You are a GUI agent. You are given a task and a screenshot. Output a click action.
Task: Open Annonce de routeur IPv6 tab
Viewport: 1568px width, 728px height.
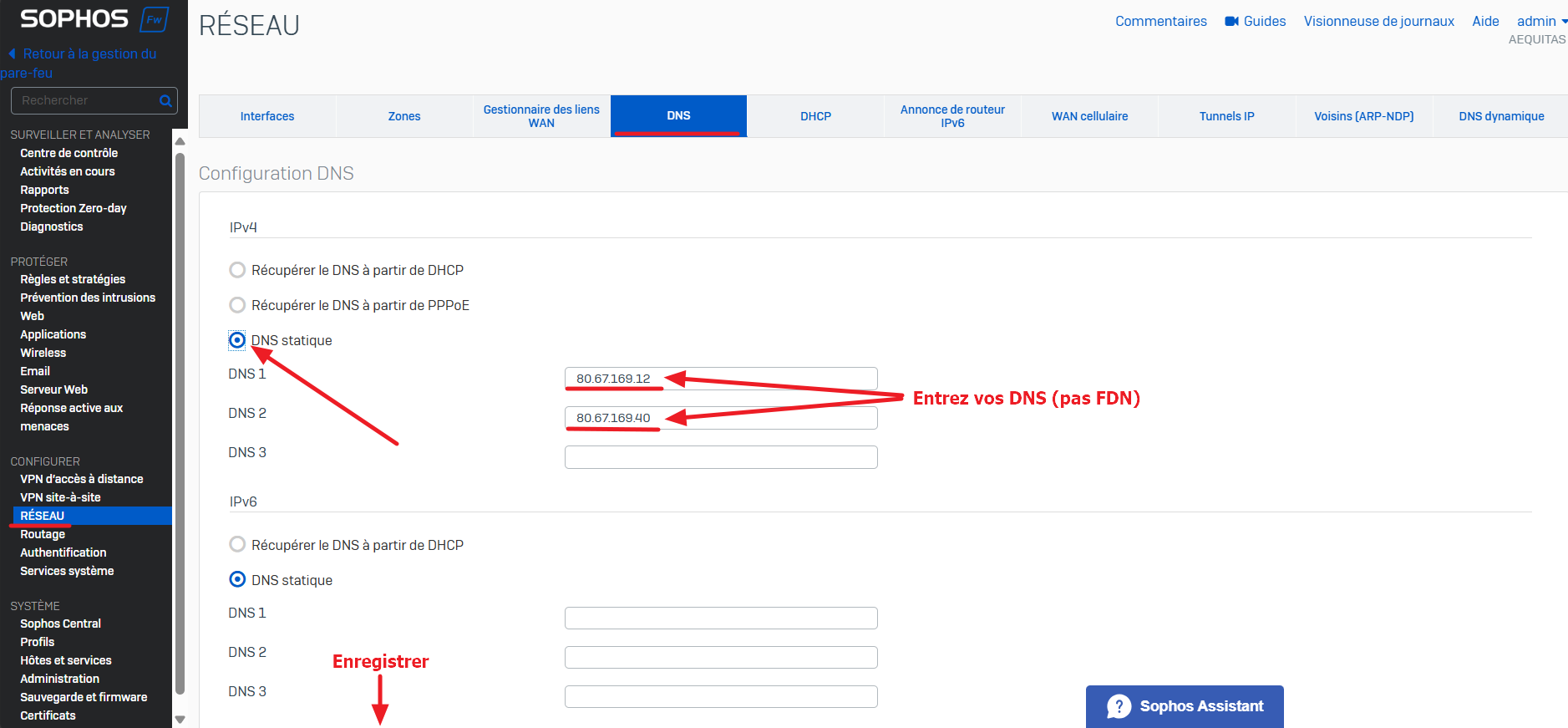coord(952,116)
